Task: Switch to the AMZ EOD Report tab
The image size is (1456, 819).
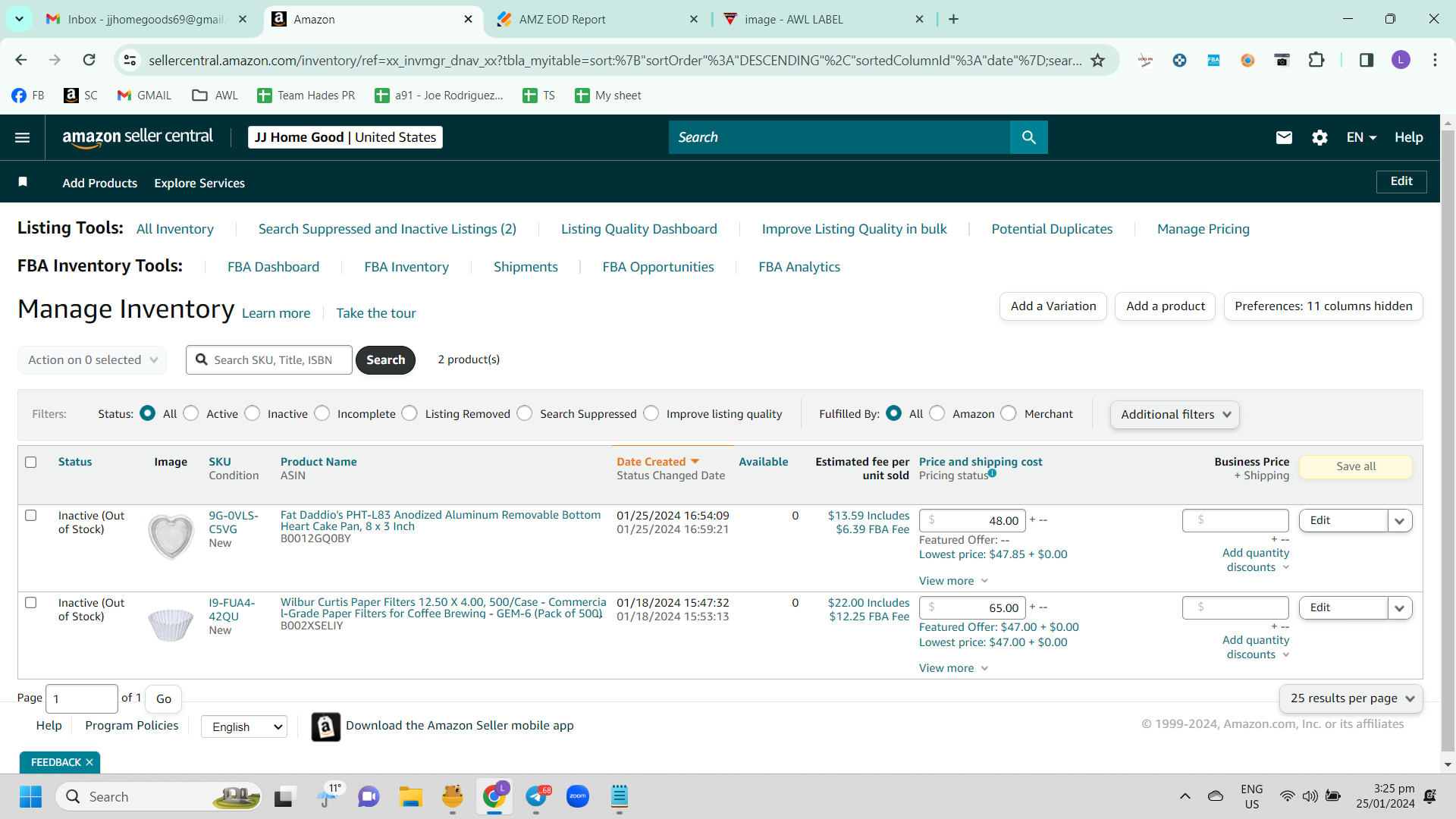Action: [597, 19]
